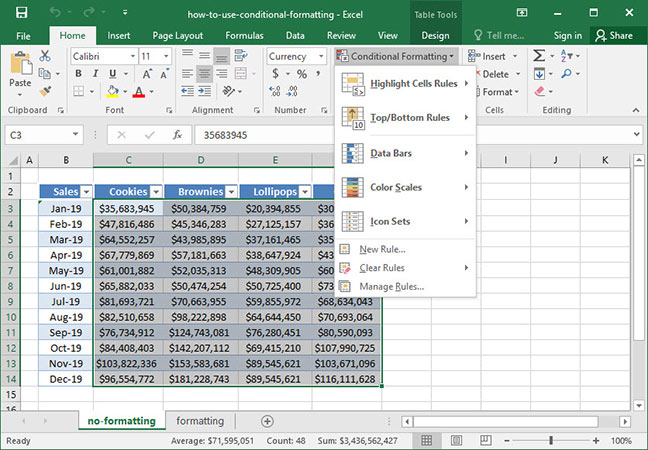Open the Sales column filter dropdown
The width and height of the screenshot is (648, 450).
coord(86,192)
